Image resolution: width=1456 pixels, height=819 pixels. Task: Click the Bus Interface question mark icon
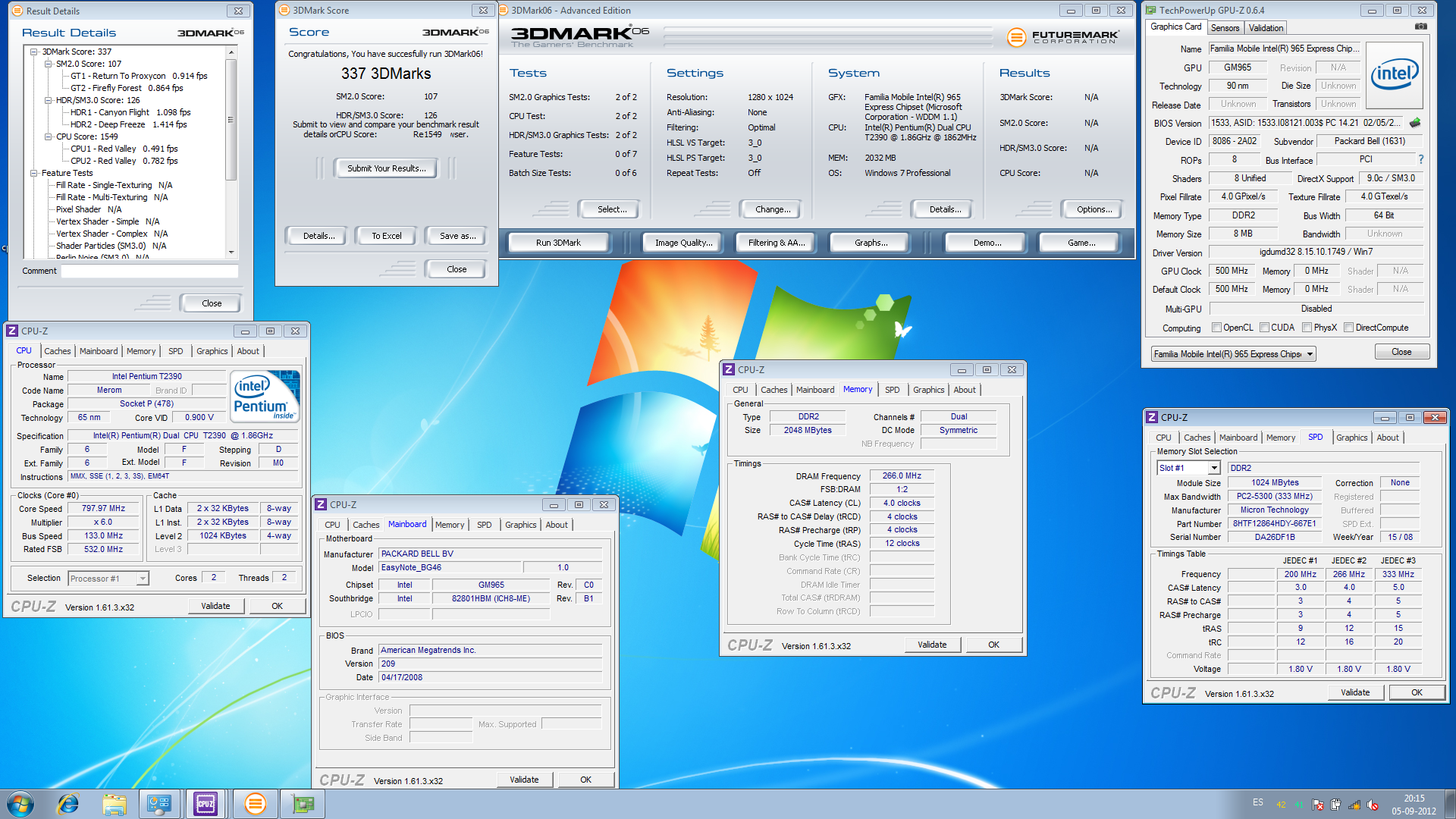(1420, 159)
